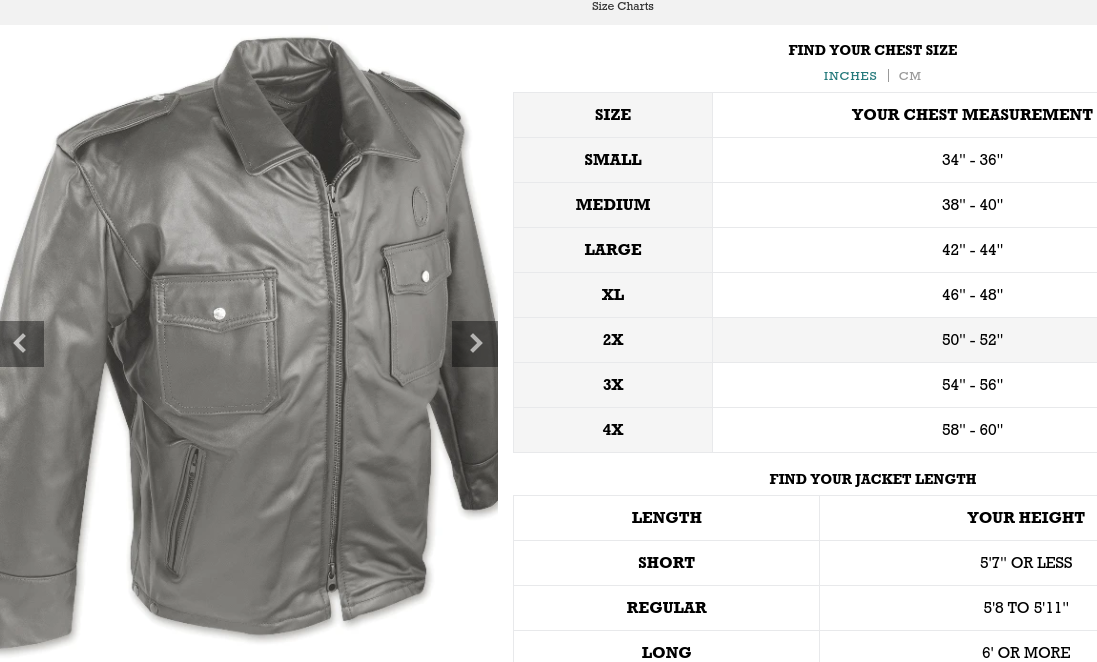Click the next image arrow on jacket photo
Screen dimensions: 1097x662
(x=475, y=344)
